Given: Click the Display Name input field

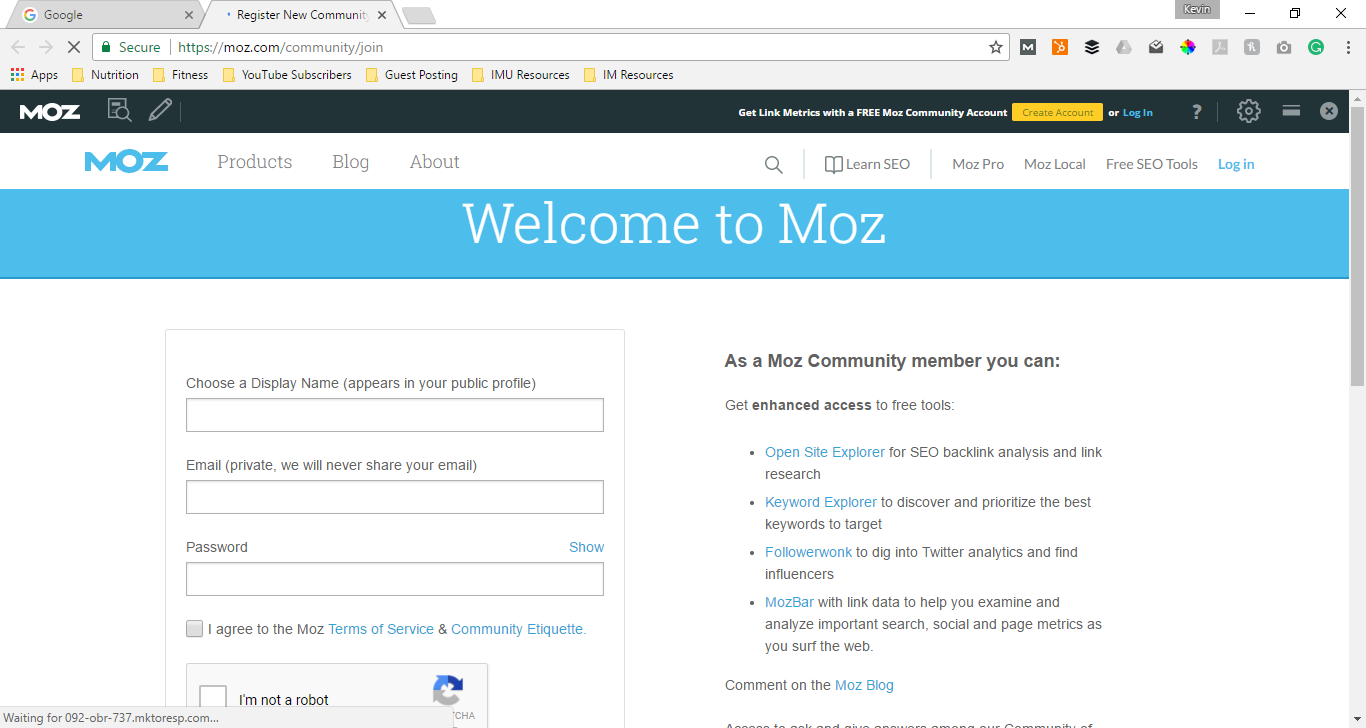Looking at the screenshot, I should pyautogui.click(x=395, y=415).
